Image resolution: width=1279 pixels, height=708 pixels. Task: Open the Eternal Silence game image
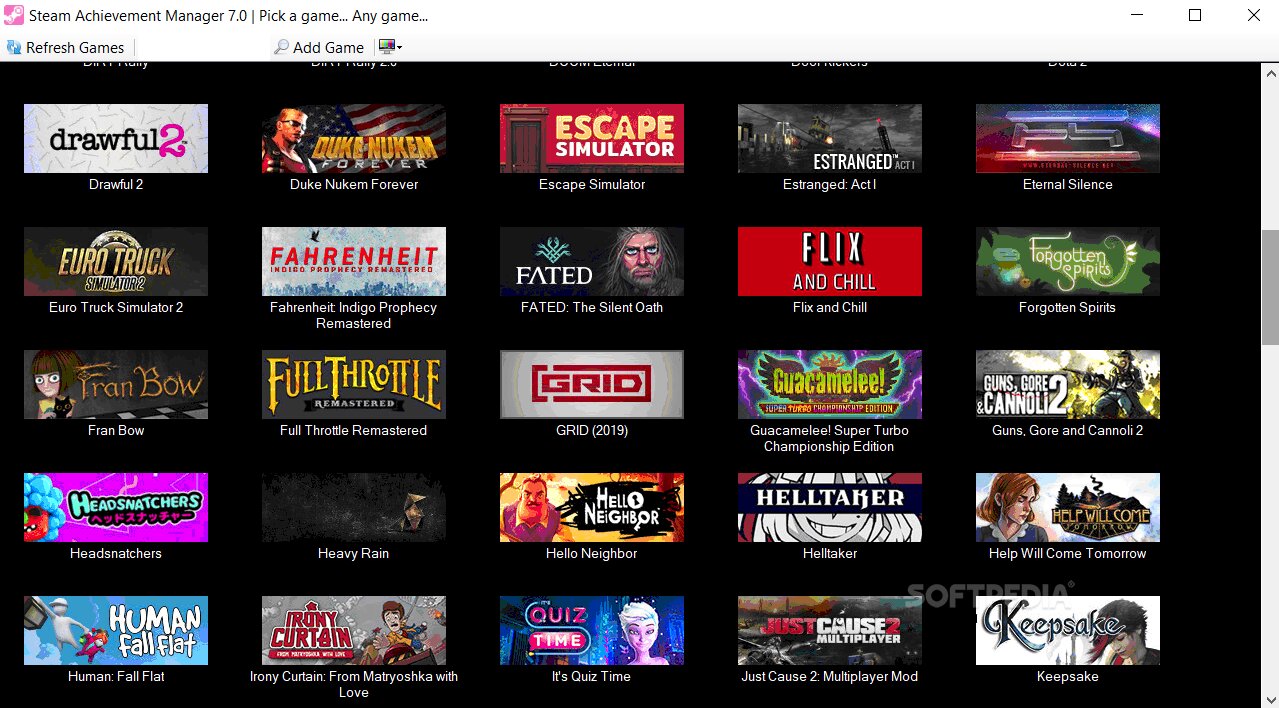coord(1068,138)
